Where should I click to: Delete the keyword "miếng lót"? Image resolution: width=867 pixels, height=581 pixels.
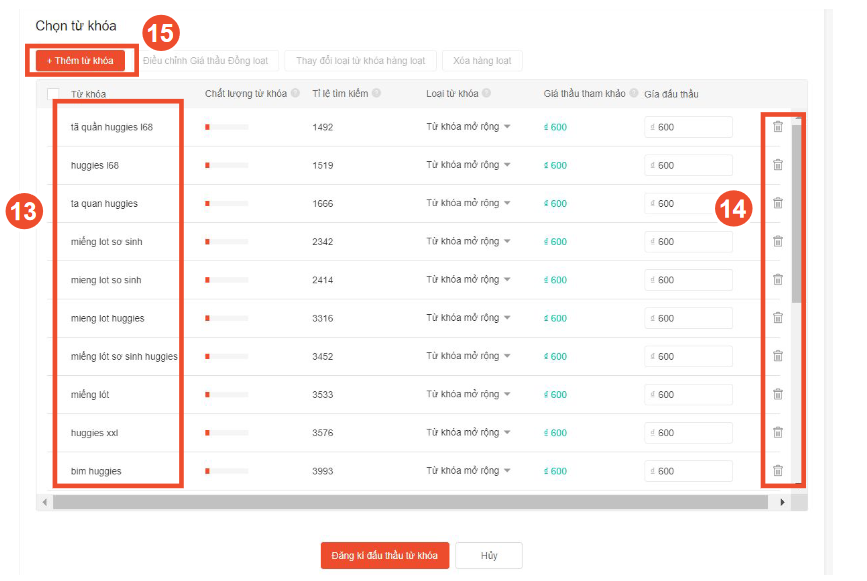pos(778,393)
